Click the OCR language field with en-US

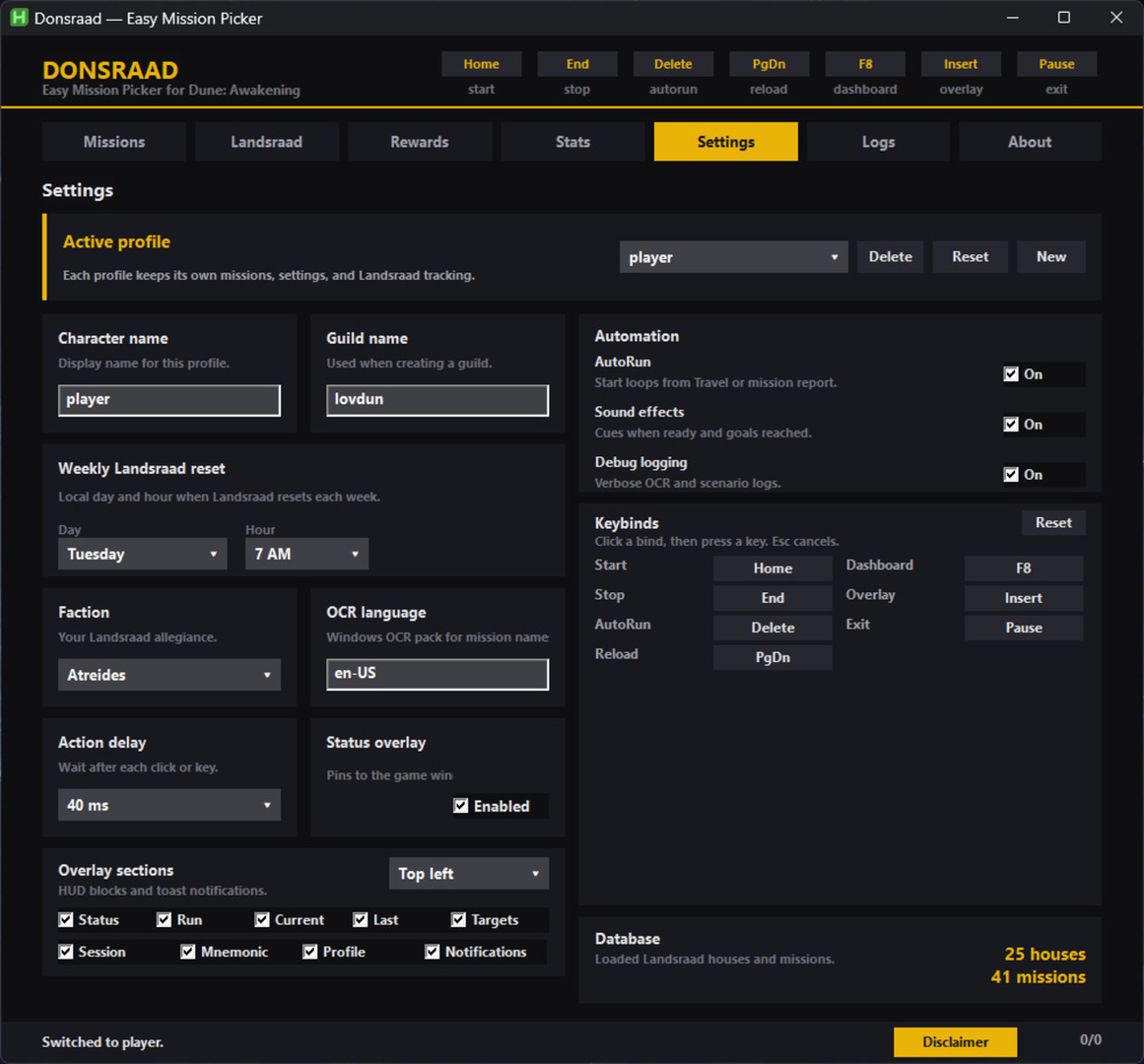point(437,674)
